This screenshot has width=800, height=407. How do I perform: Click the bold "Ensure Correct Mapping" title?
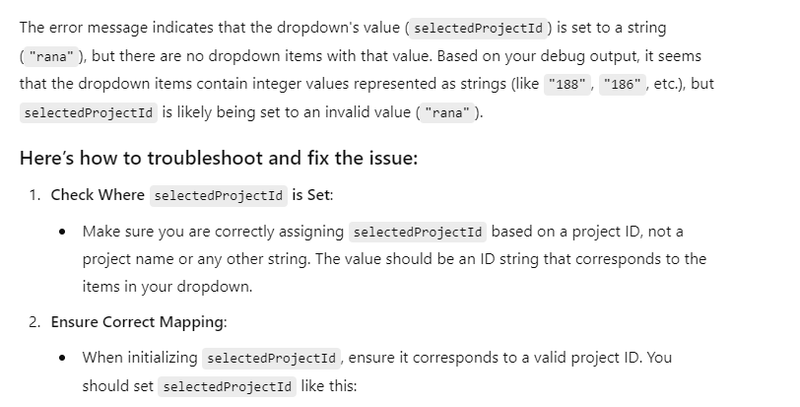tap(137, 322)
